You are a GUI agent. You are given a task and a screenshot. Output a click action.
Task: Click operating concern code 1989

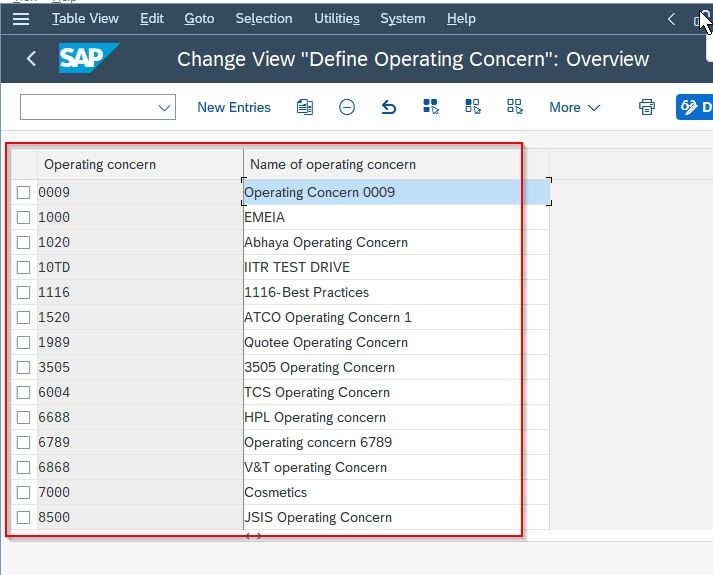[x=140, y=342]
